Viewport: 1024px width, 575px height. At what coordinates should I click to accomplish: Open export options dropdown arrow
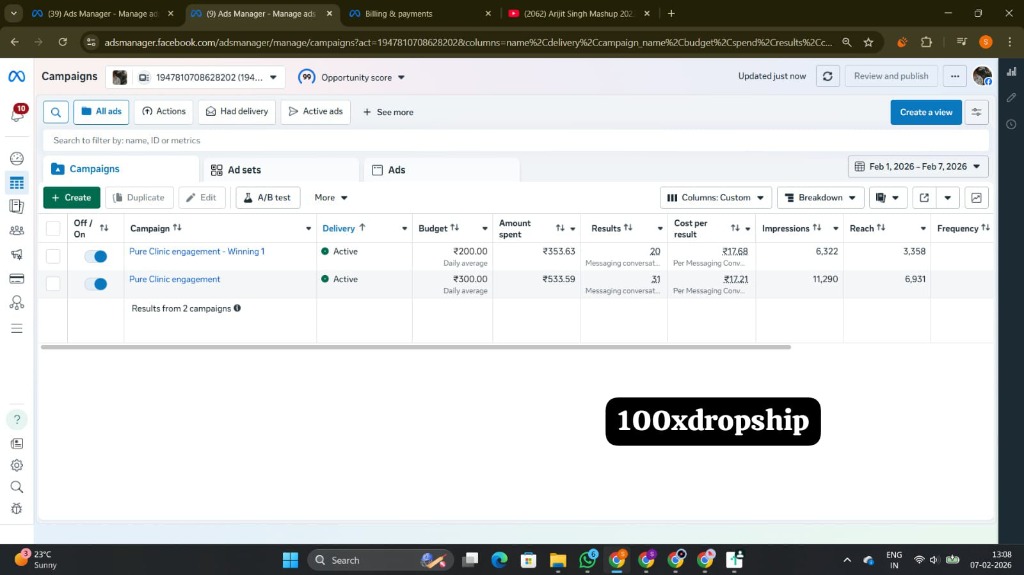pos(948,198)
